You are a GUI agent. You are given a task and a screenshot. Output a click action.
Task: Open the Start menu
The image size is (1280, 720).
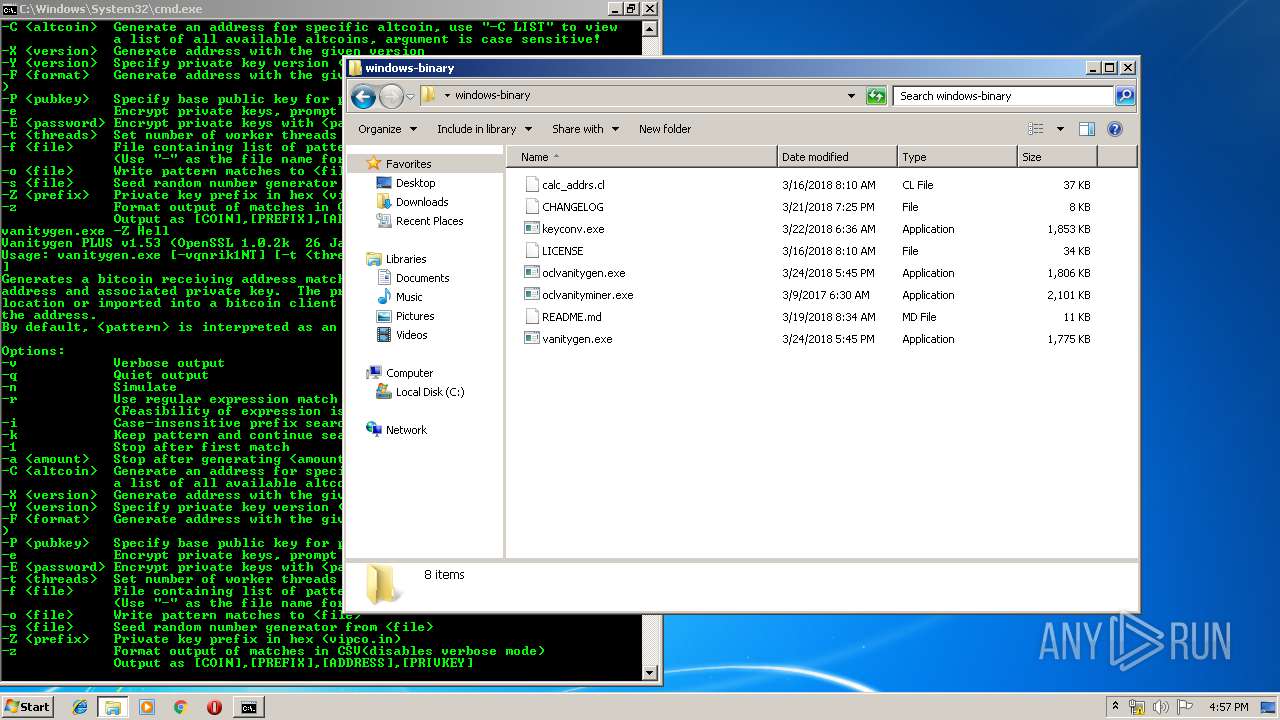tap(27, 706)
